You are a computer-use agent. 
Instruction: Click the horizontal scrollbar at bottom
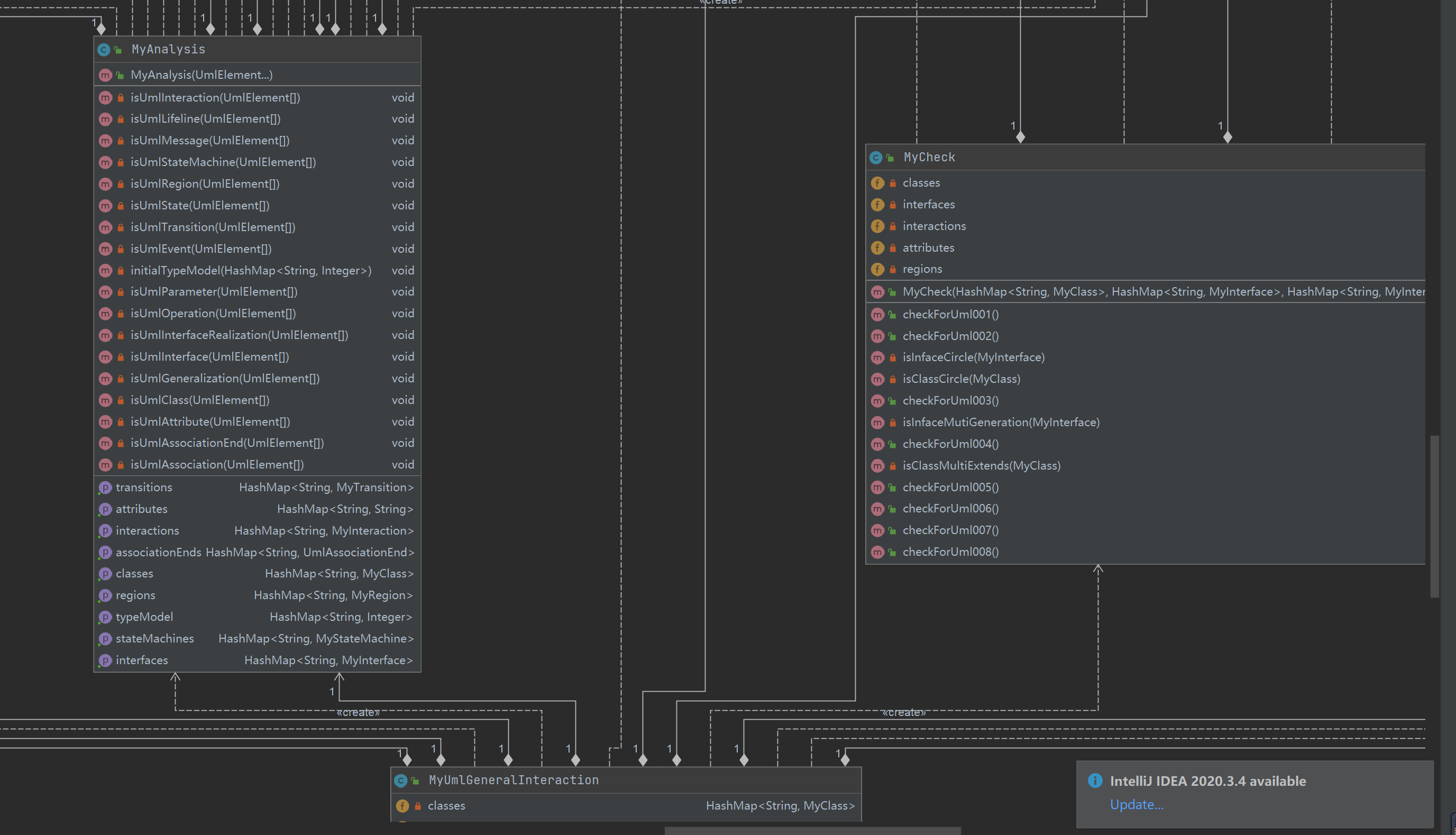(812, 830)
